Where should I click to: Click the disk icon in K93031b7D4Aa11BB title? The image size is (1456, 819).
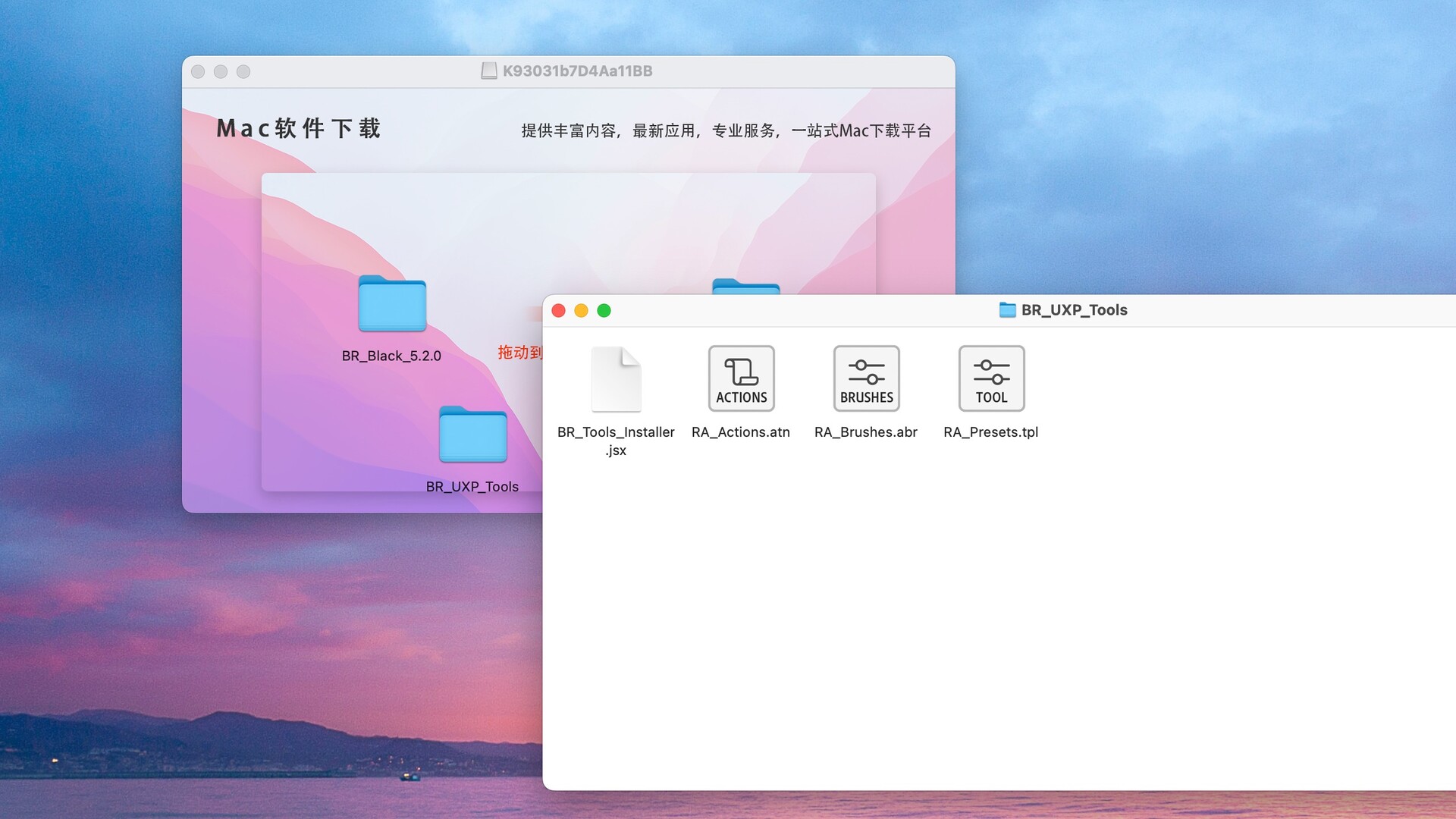pos(489,71)
